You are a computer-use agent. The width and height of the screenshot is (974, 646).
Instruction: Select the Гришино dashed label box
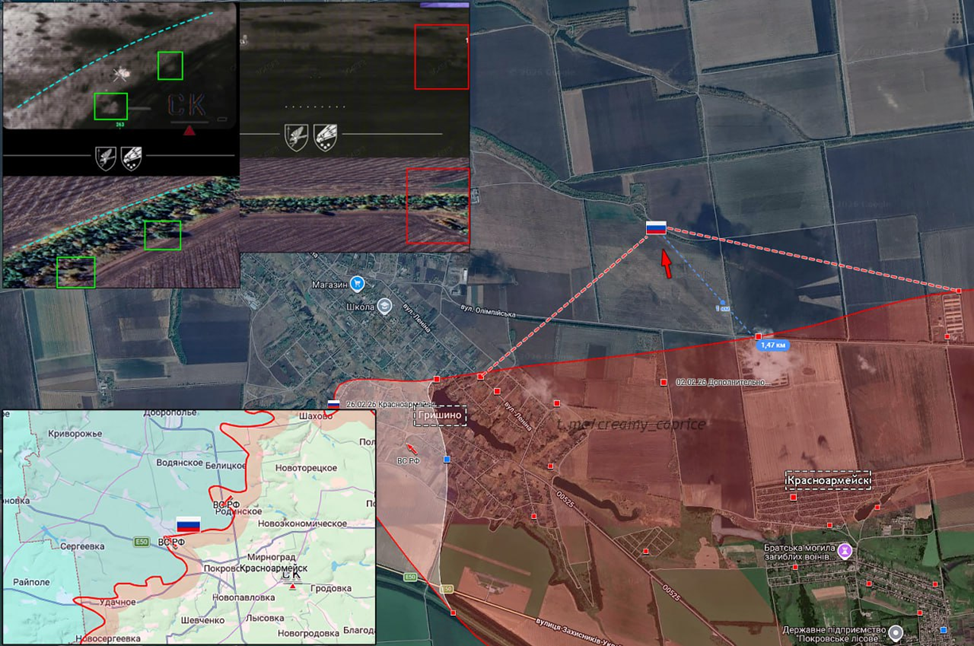440,415
